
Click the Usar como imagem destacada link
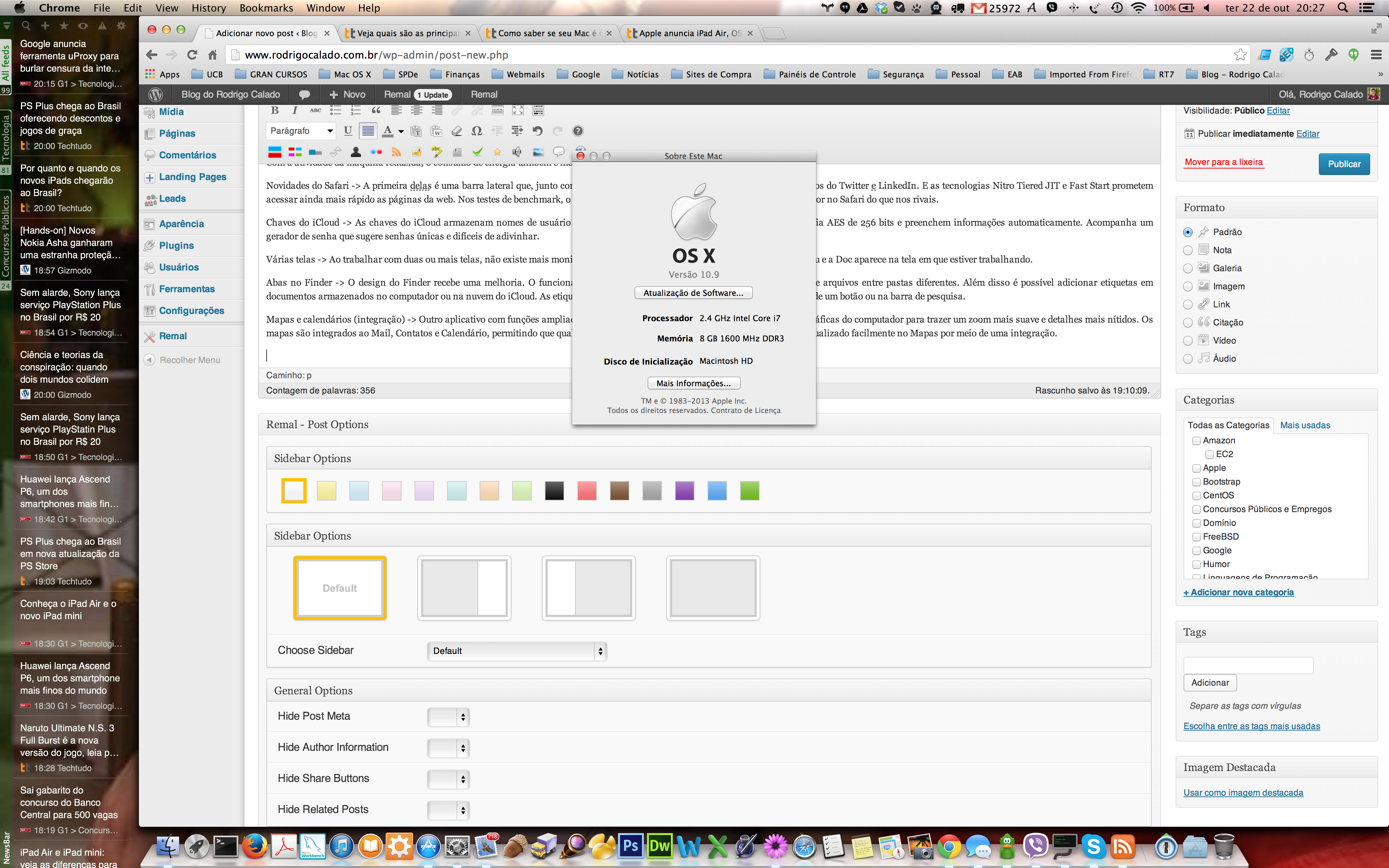pyautogui.click(x=1243, y=793)
